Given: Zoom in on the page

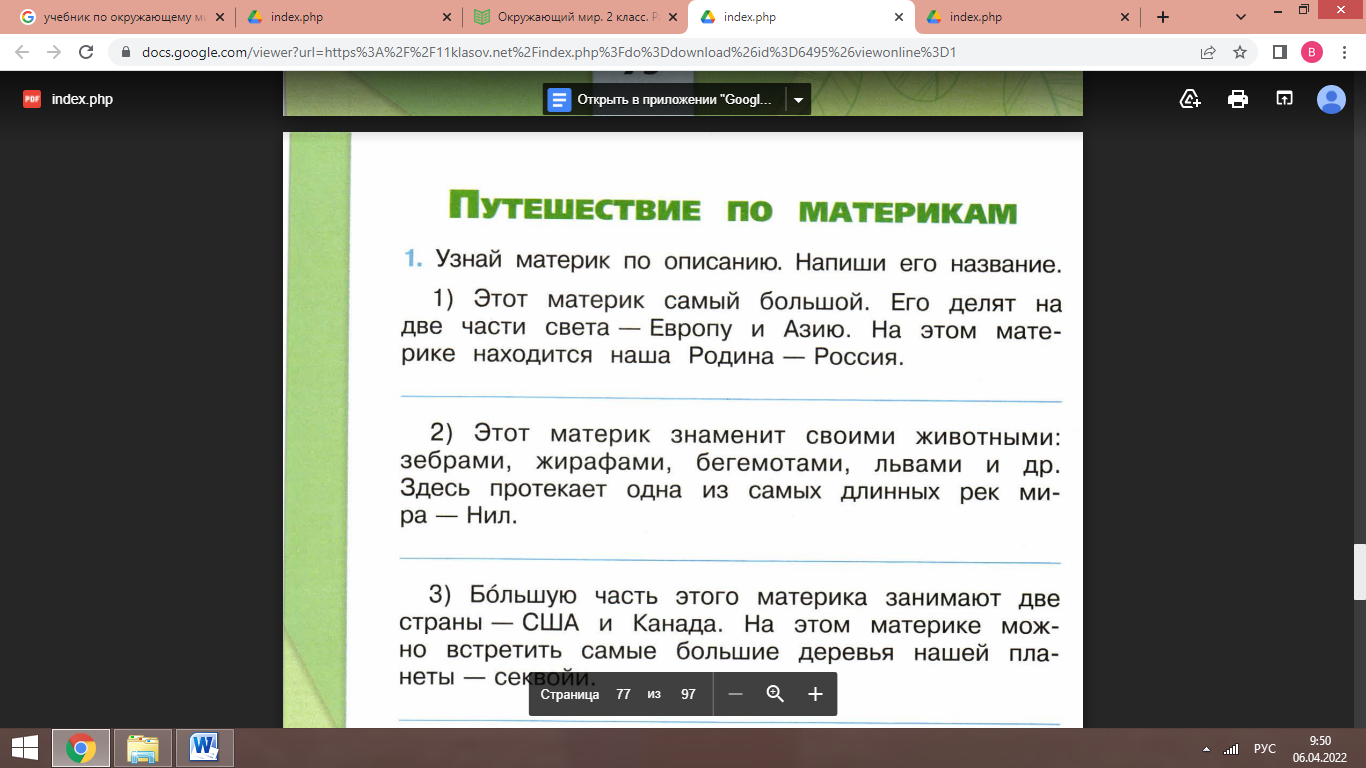Looking at the screenshot, I should click(x=815, y=694).
